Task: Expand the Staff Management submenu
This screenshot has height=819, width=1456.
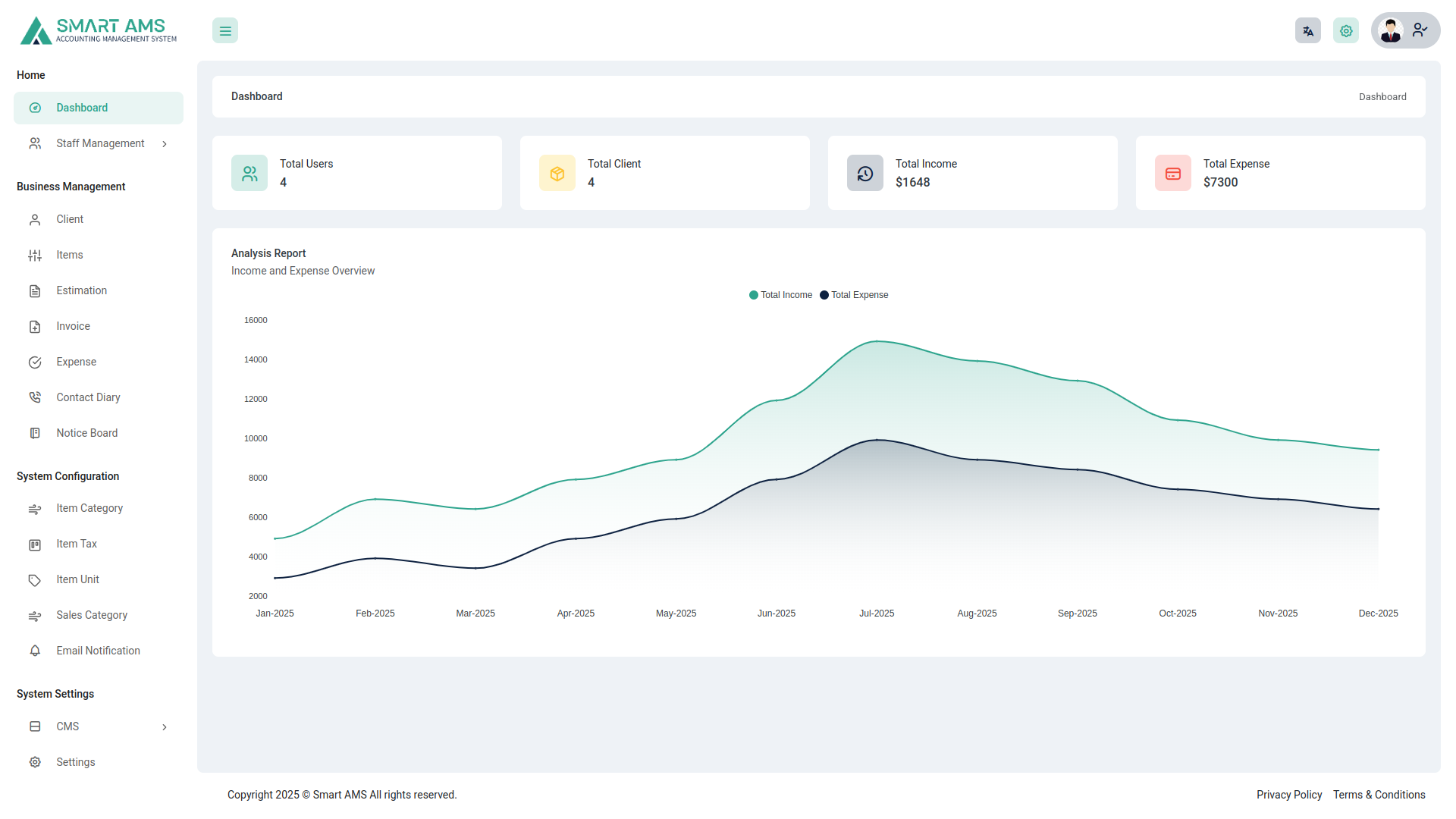Action: tap(165, 143)
